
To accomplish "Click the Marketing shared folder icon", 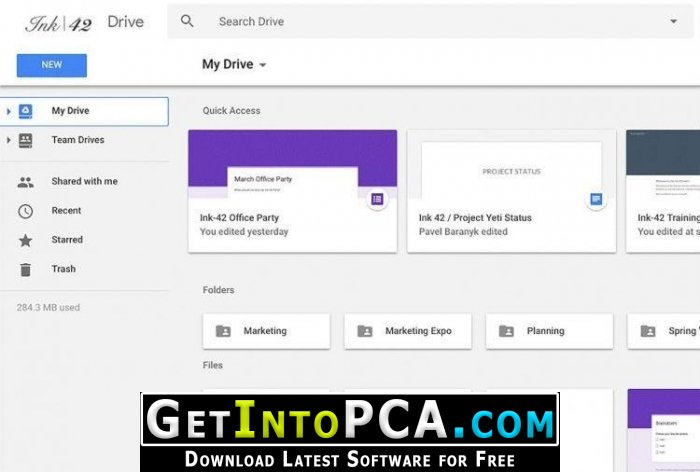I will click(x=223, y=331).
